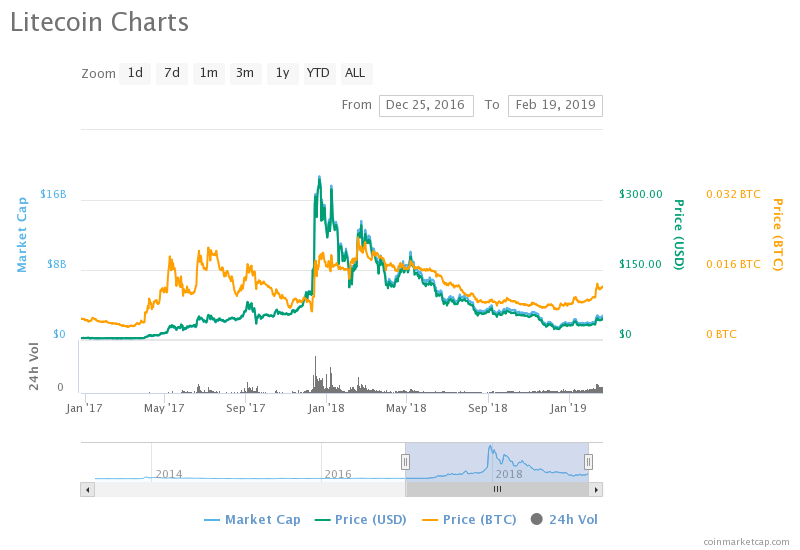This screenshot has width=800, height=550.
Task: Click the 24h Vol axis title
Action: [34, 367]
